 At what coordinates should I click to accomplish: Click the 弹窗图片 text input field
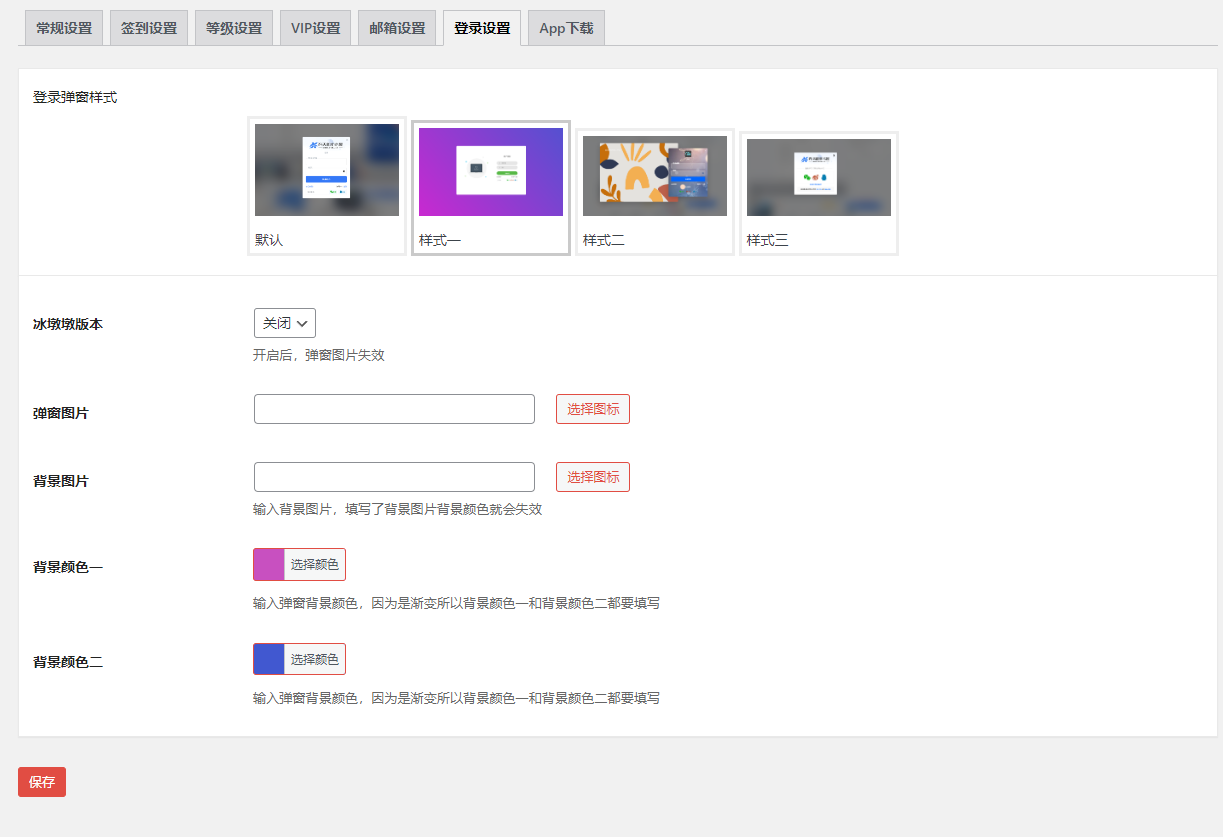(394, 409)
